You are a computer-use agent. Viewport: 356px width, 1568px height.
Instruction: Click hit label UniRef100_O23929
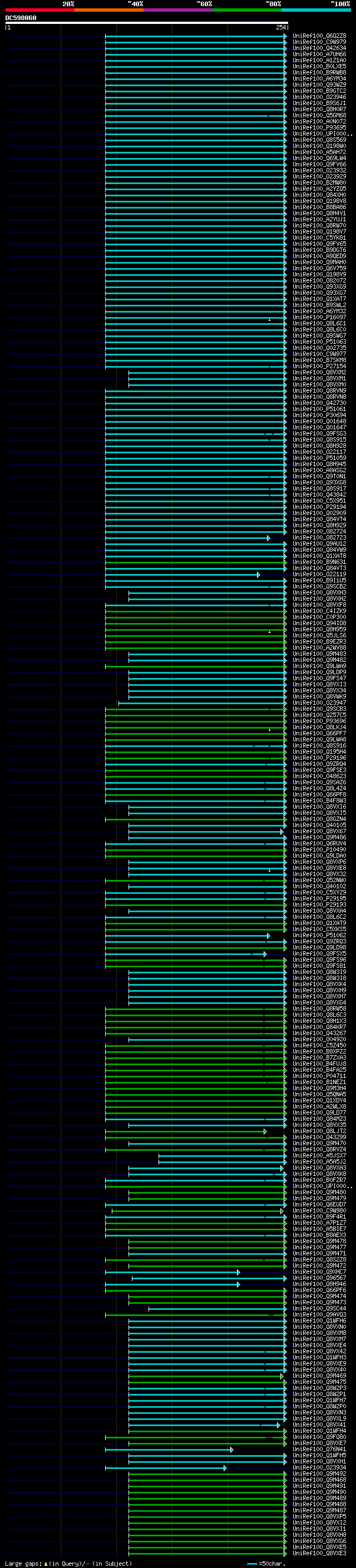pos(319,176)
